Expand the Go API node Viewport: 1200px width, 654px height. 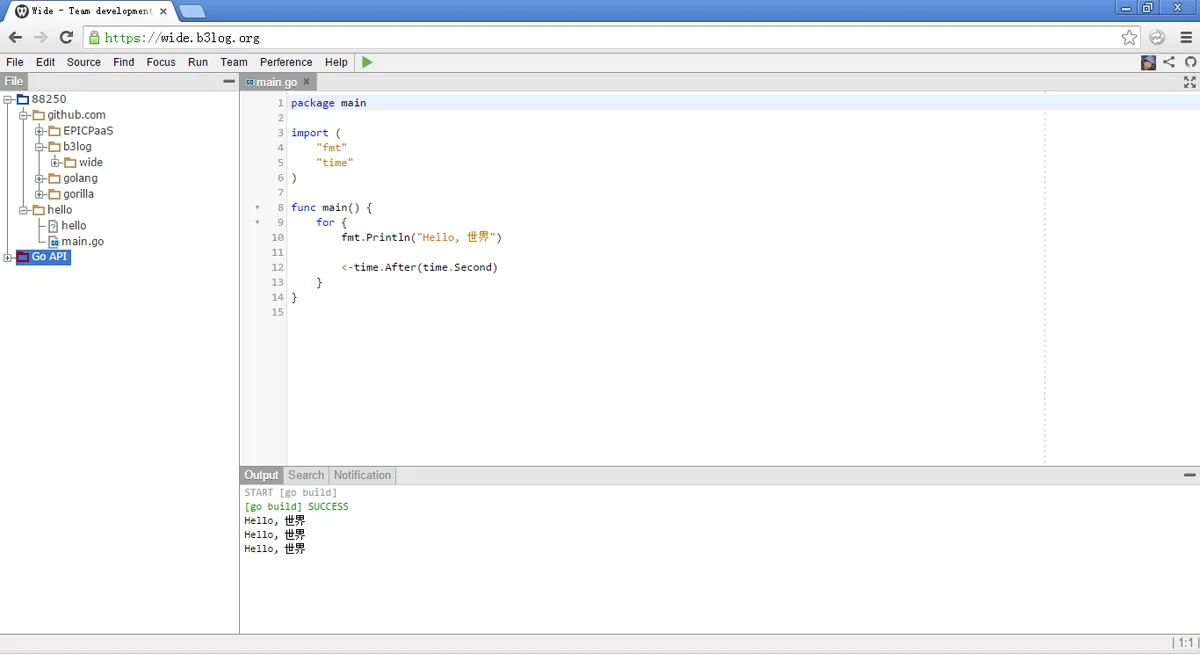point(8,257)
